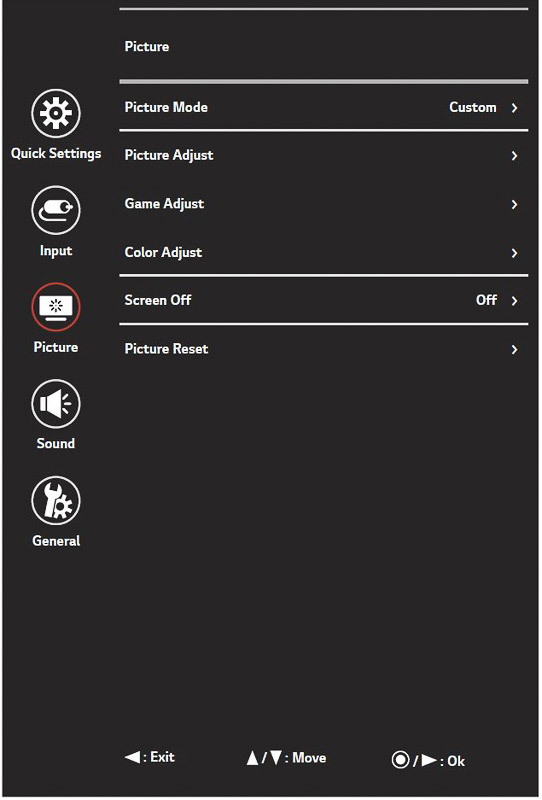Screen dimensions: 542x800
Task: Open the Color Adjust menu item
Action: point(324,253)
